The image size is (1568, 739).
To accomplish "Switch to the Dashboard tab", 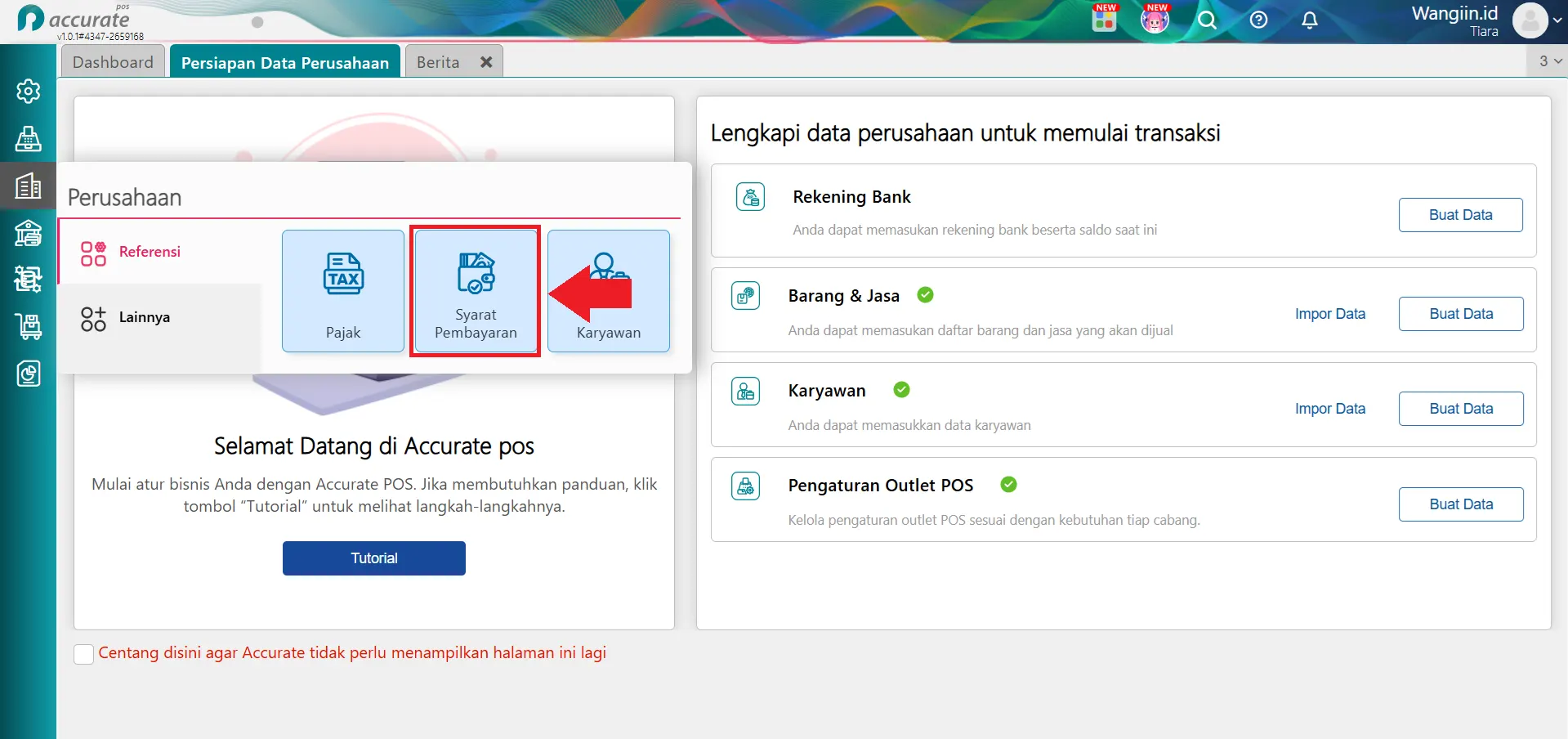I will coord(113,62).
